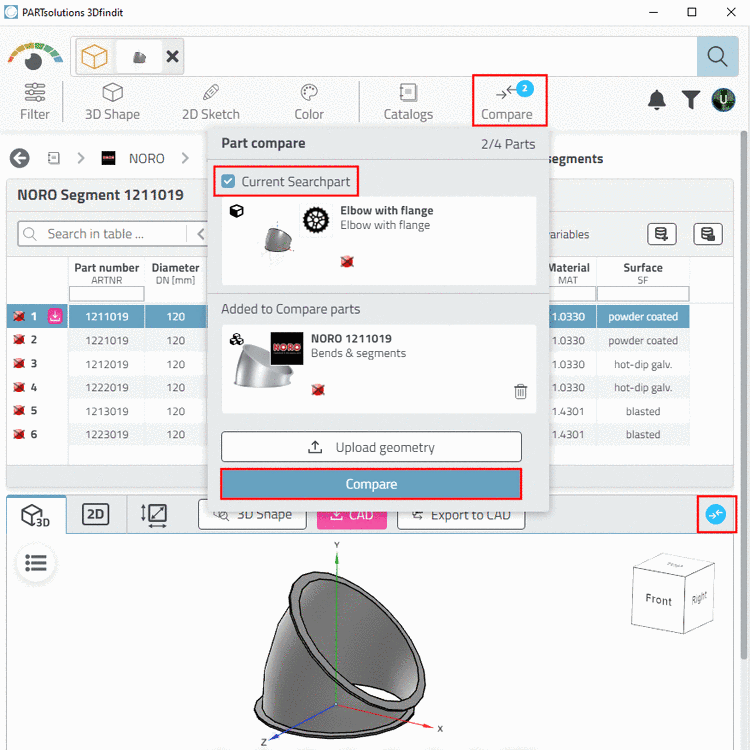The width and height of the screenshot is (750, 750).
Task: Start a 3D Shape search
Action: tap(112, 101)
